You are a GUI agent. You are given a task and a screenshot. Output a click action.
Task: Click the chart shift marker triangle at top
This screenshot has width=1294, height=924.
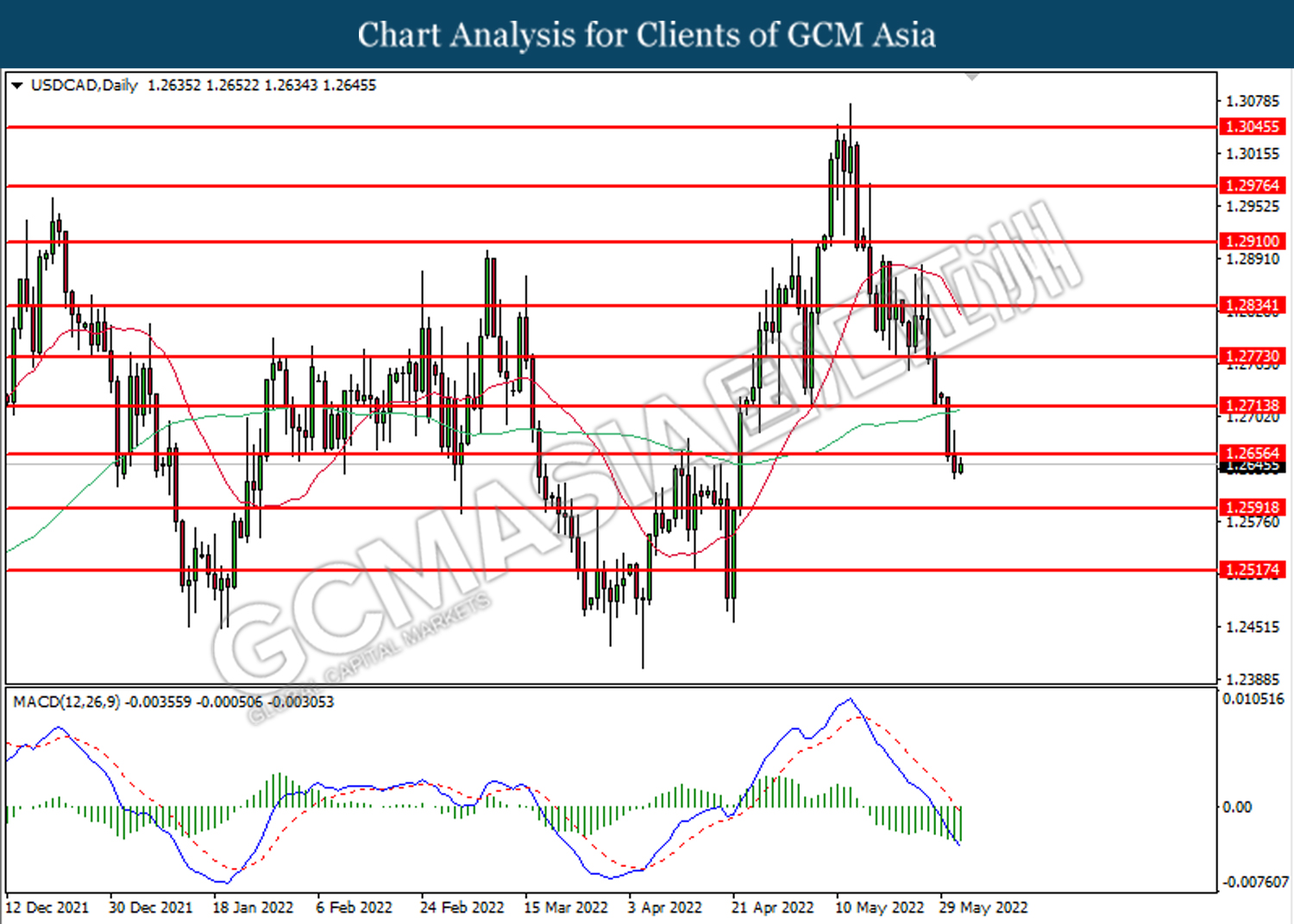click(x=972, y=77)
